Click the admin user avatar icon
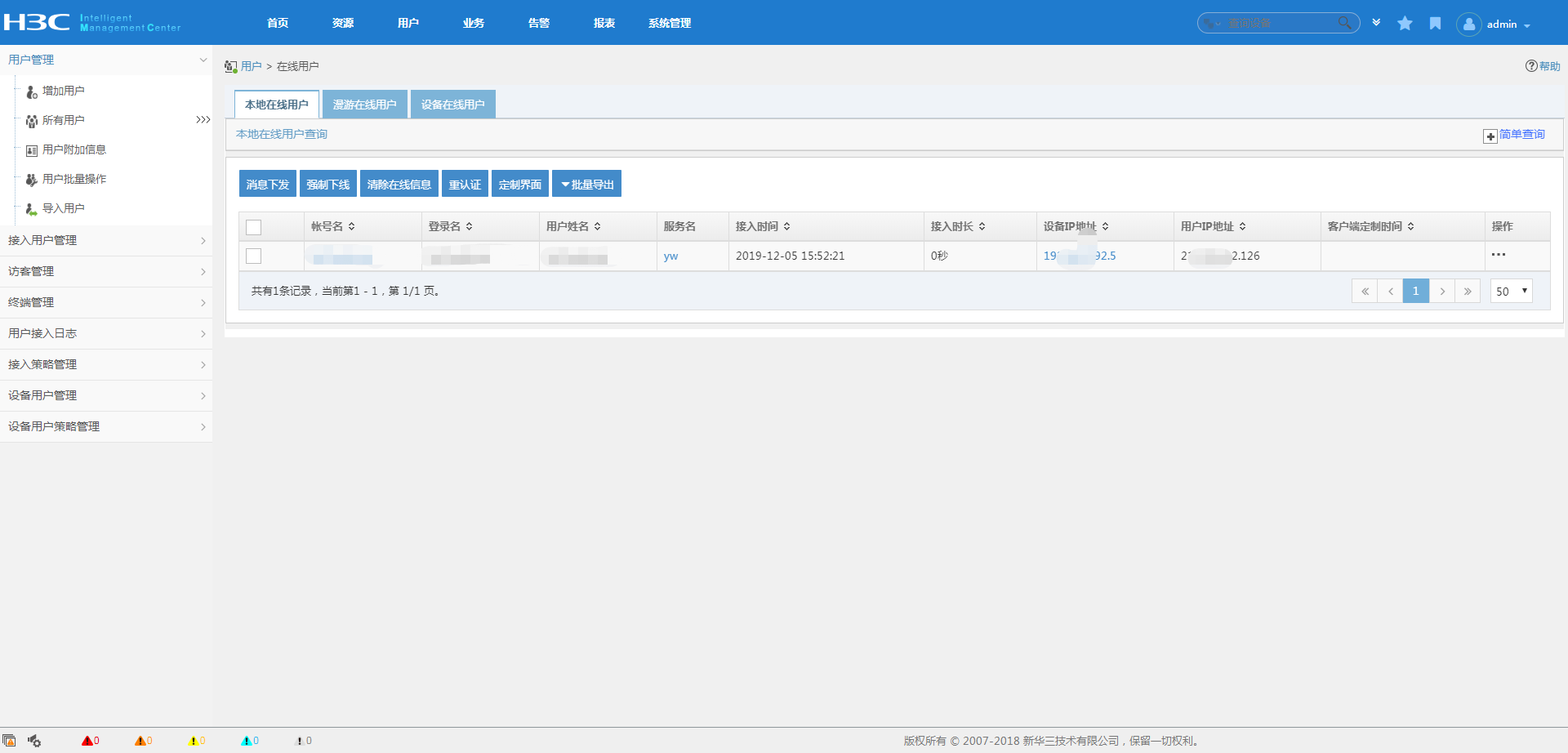 1468,25
